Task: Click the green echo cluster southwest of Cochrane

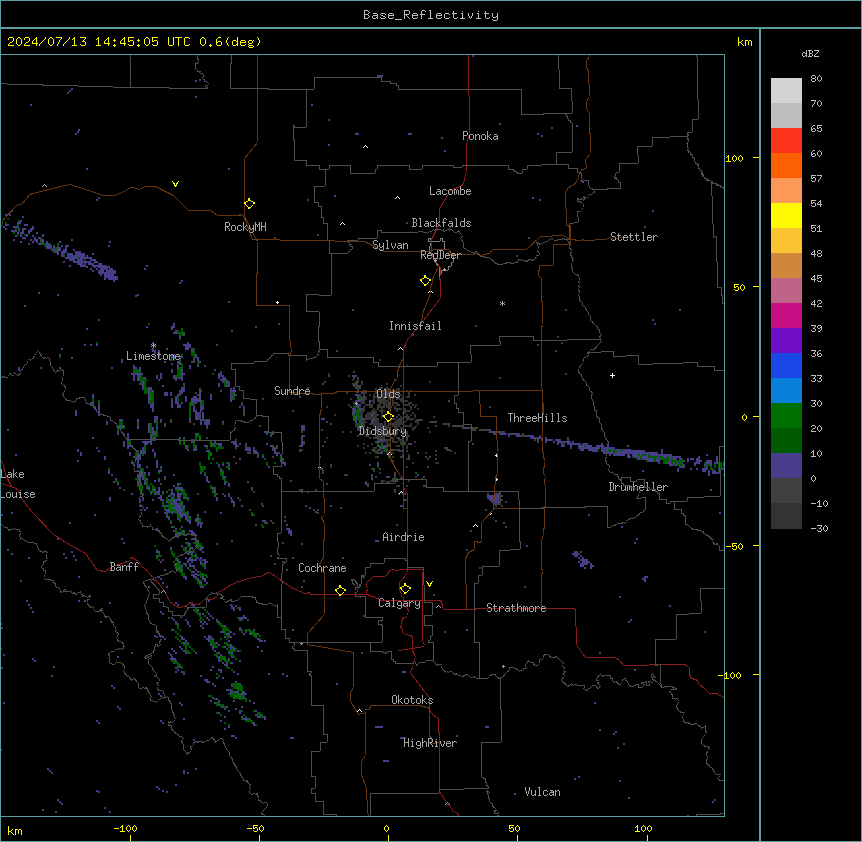Action: coord(237,691)
